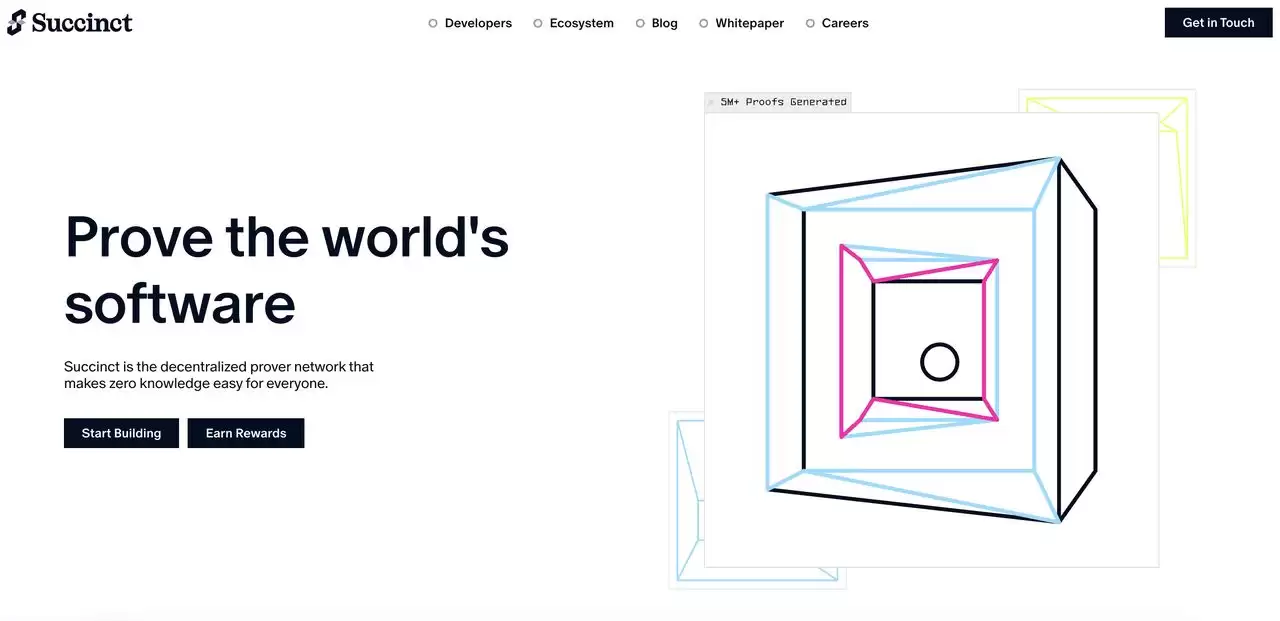Click the circle bullet beside Careers

coord(810,23)
